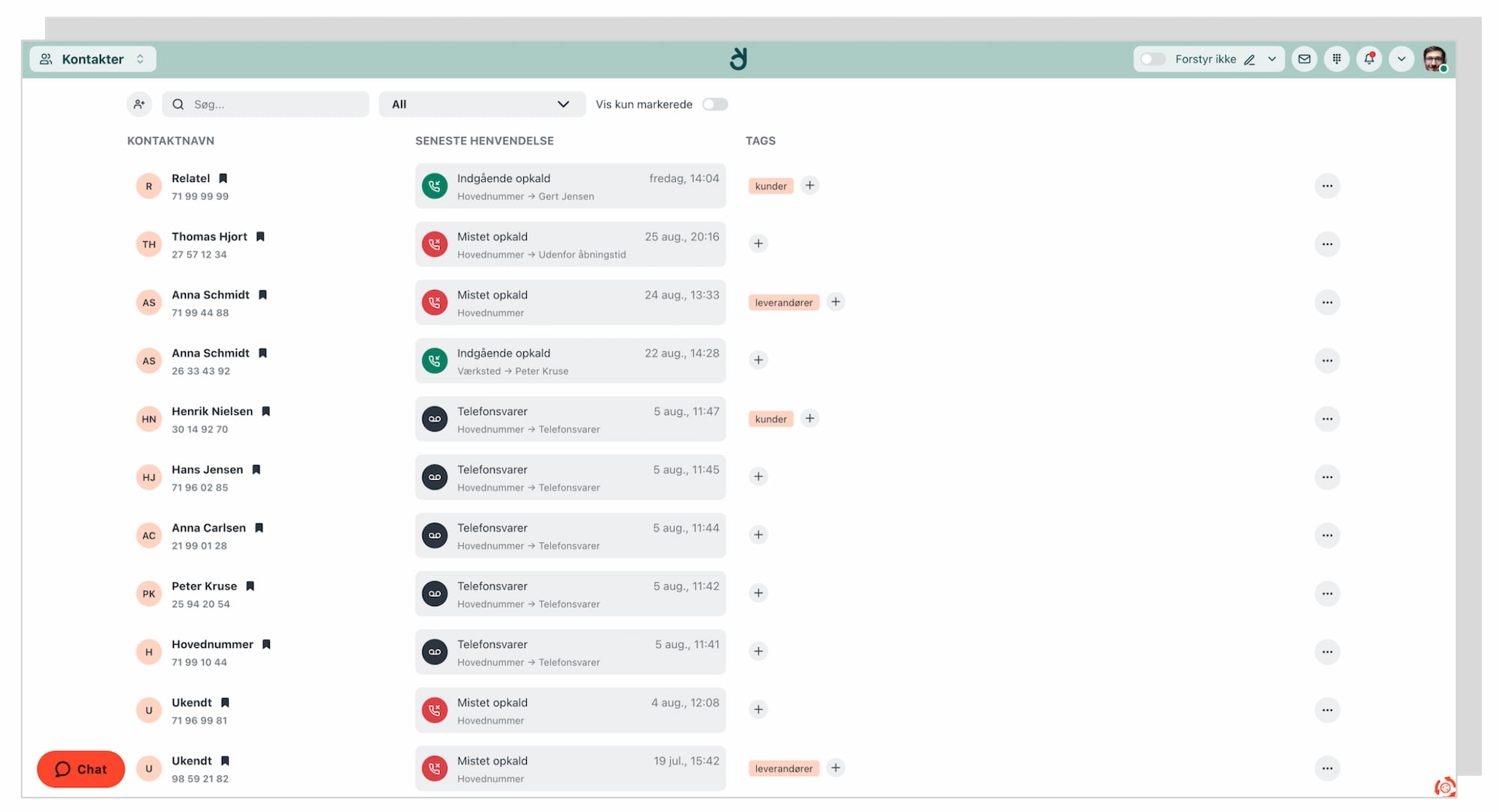Open more options for Hans Jensen row

click(1327, 477)
